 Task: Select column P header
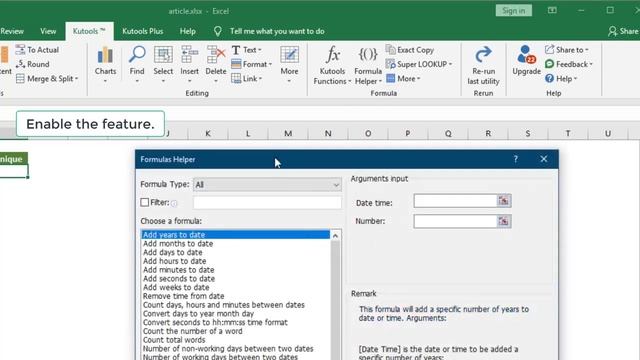pos(407,133)
